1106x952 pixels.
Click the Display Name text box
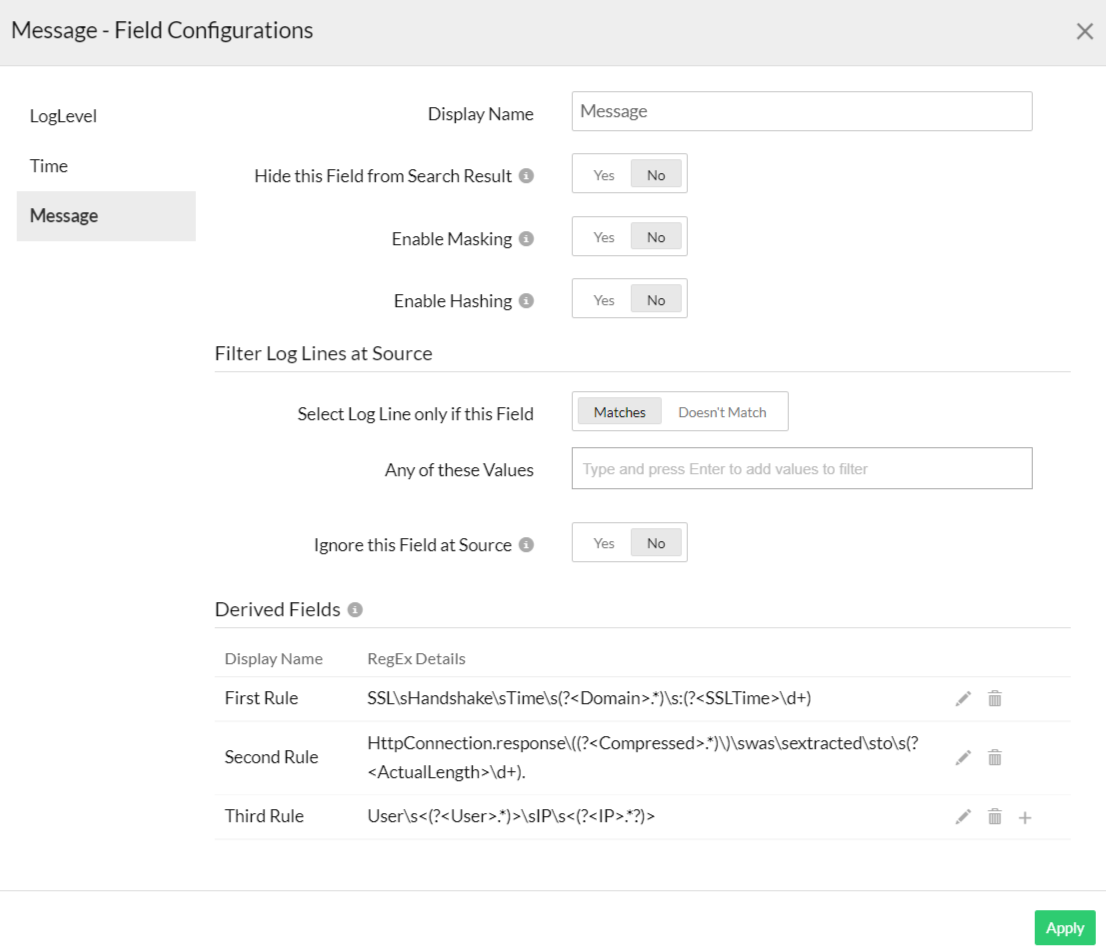[801, 112]
